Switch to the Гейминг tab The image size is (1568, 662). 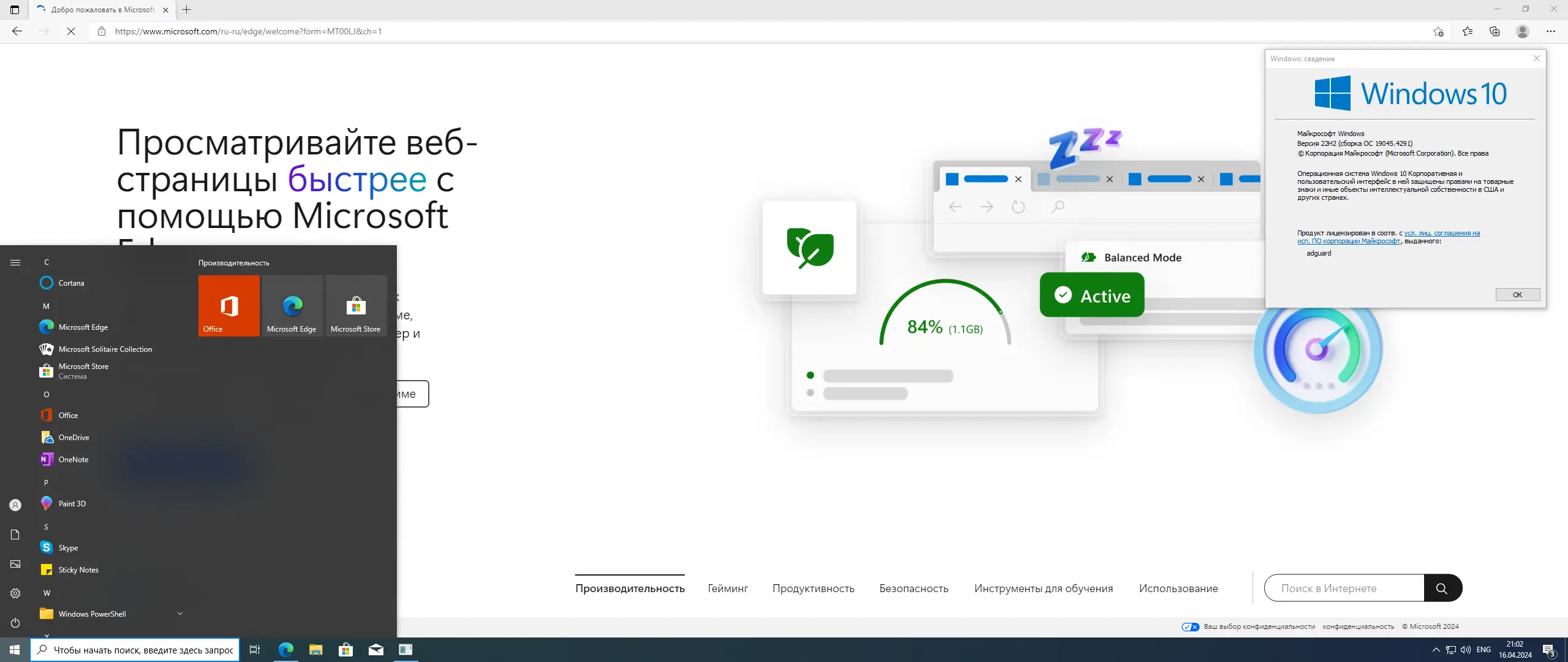[x=728, y=588]
